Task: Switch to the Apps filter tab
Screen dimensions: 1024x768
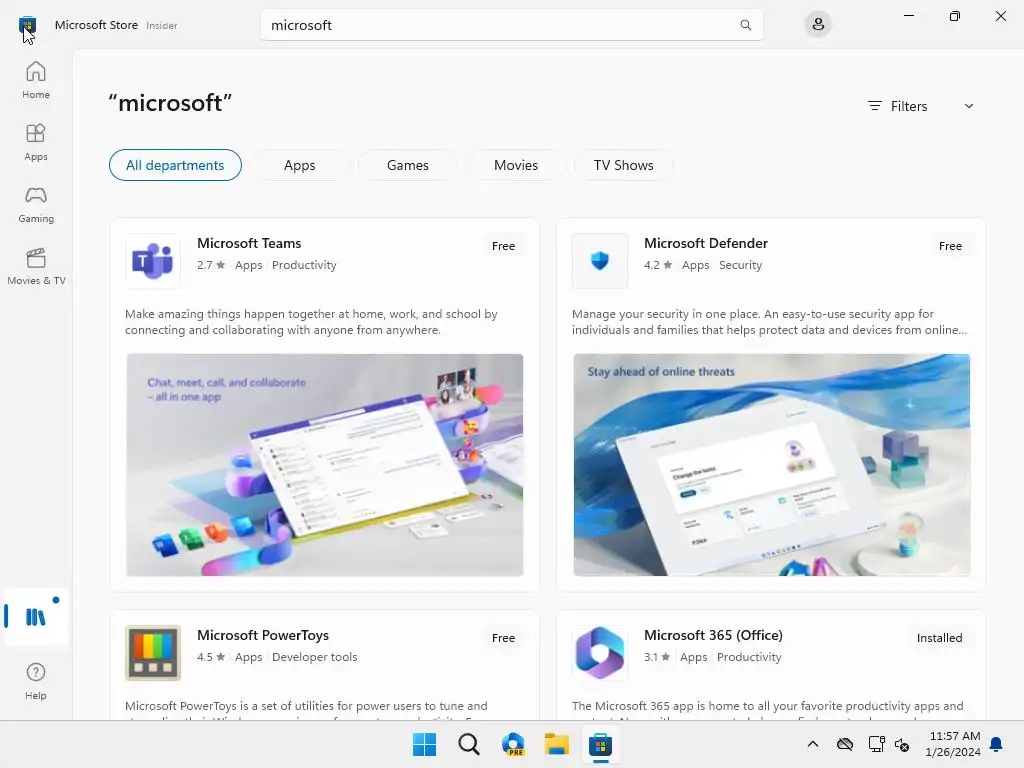Action: [299, 165]
